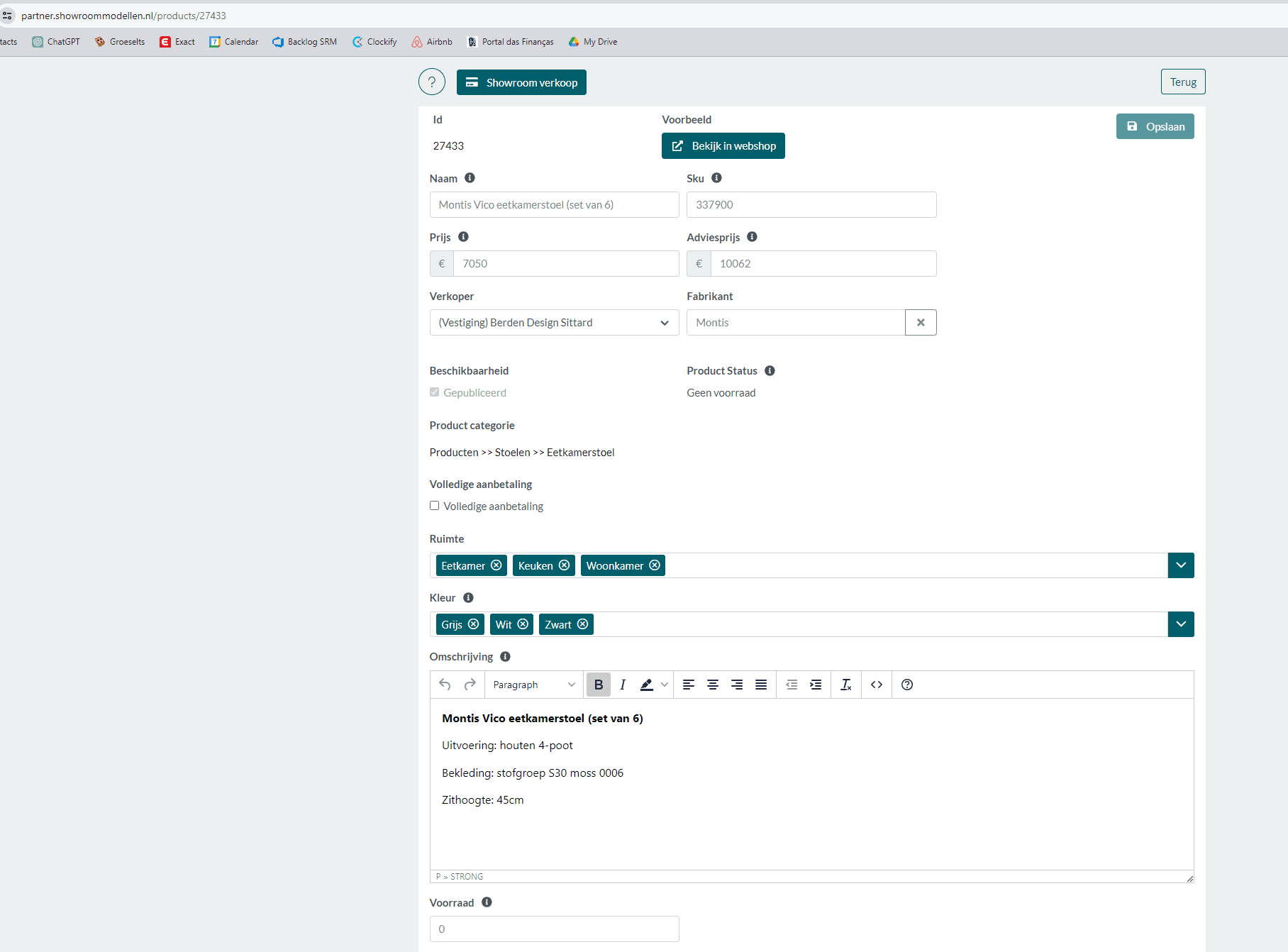Undo the last editor change

(445, 685)
